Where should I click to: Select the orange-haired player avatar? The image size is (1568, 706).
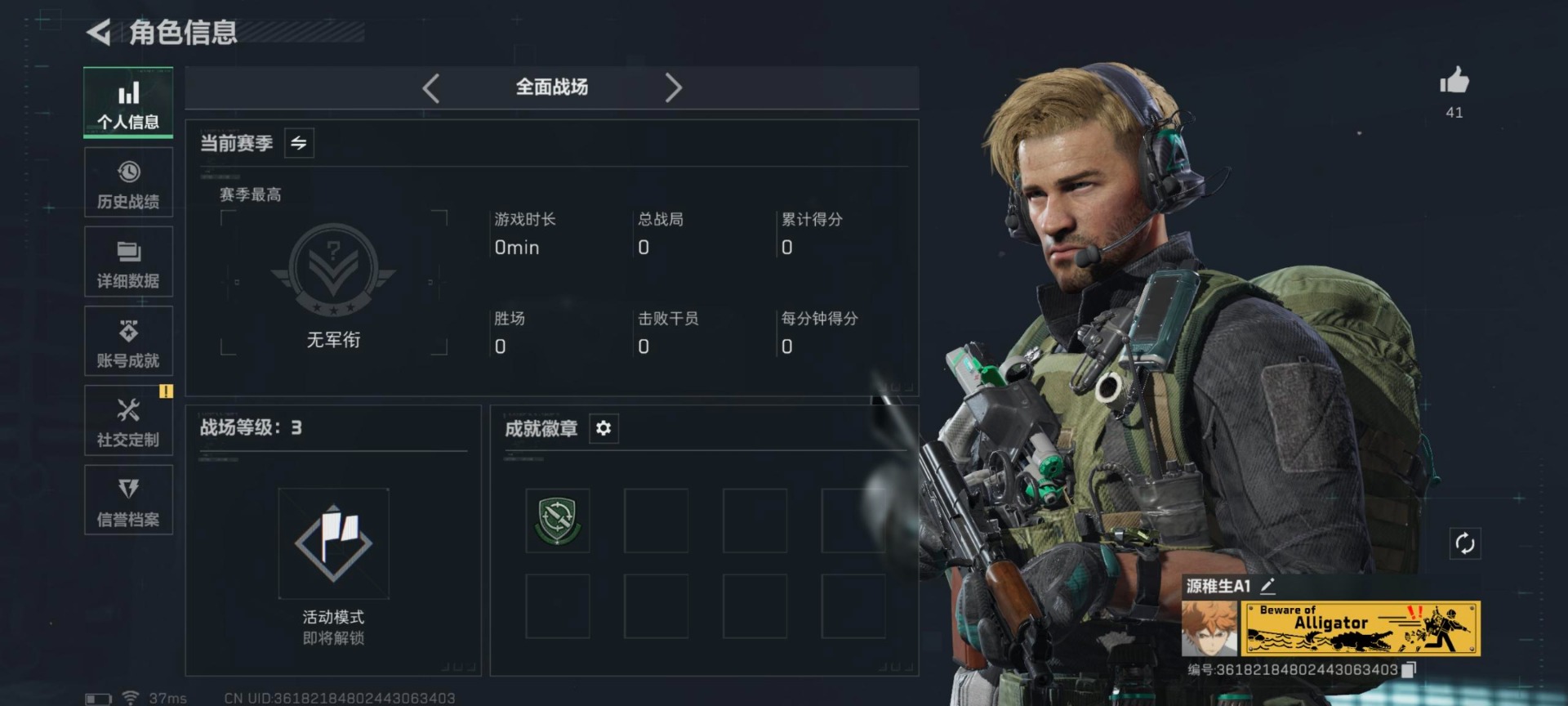pyautogui.click(x=1209, y=628)
